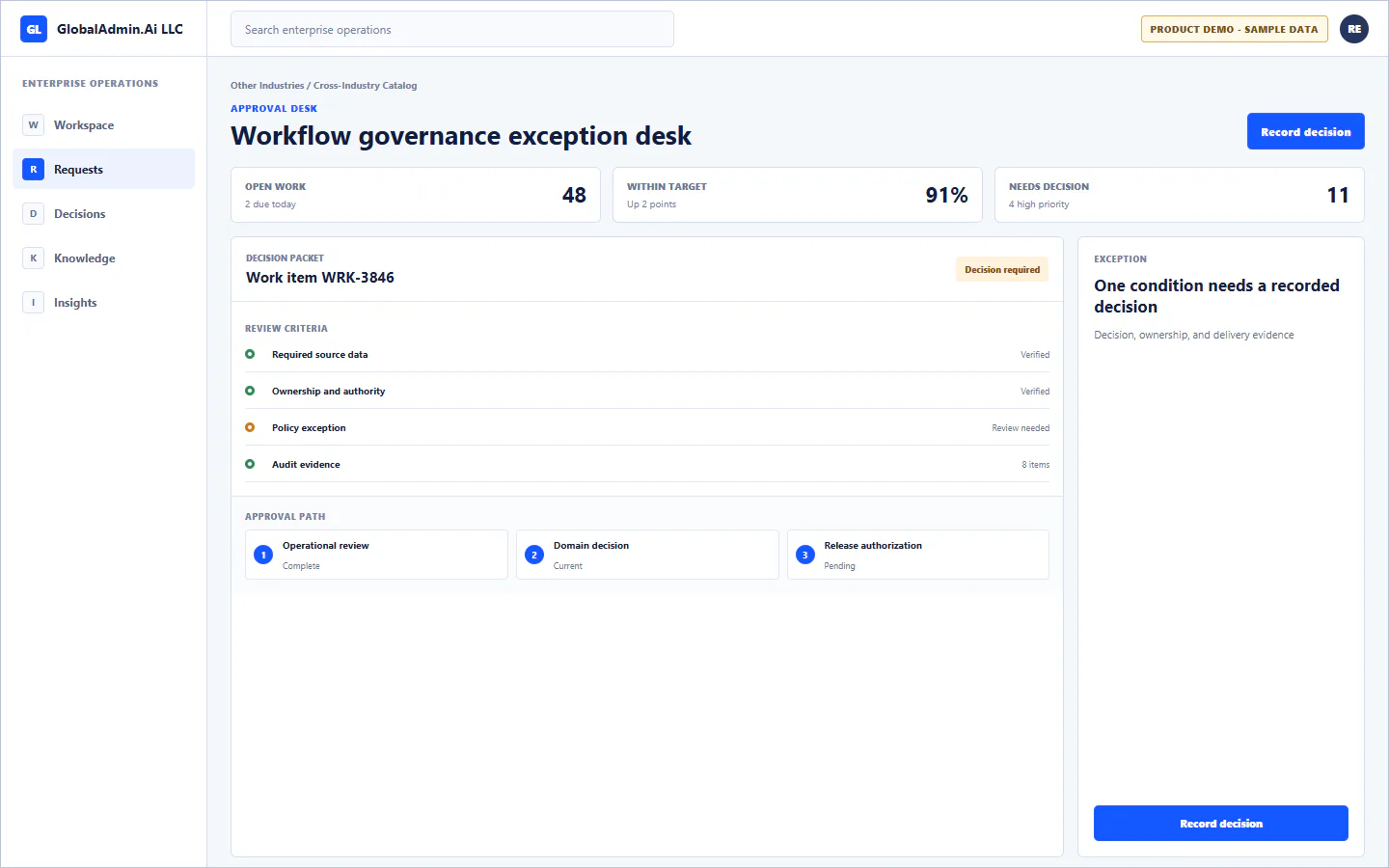Click step 2 circle for Domain decision
The image size is (1389, 868).
tap(534, 555)
